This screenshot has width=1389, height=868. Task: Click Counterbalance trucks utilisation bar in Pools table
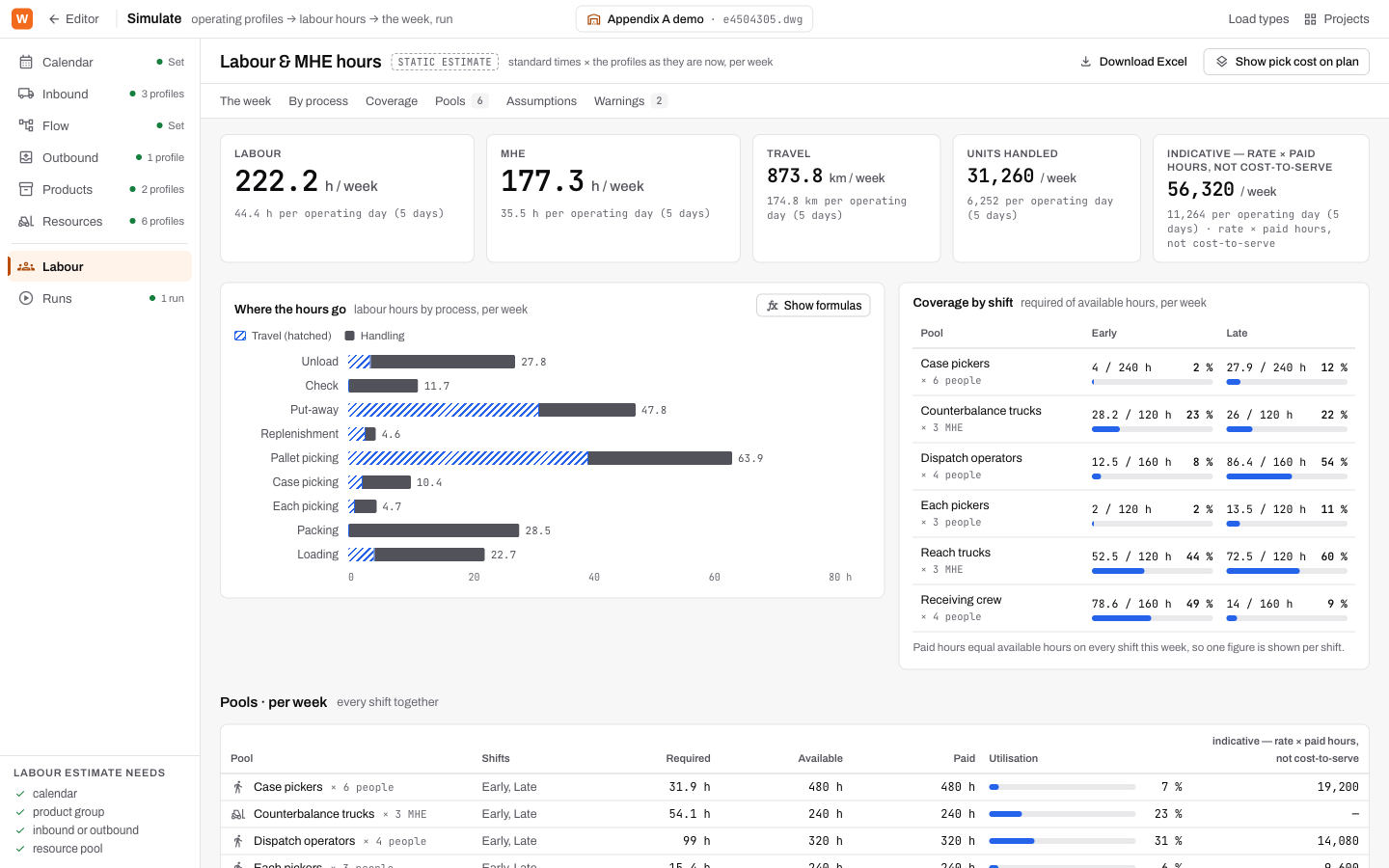(1062, 814)
